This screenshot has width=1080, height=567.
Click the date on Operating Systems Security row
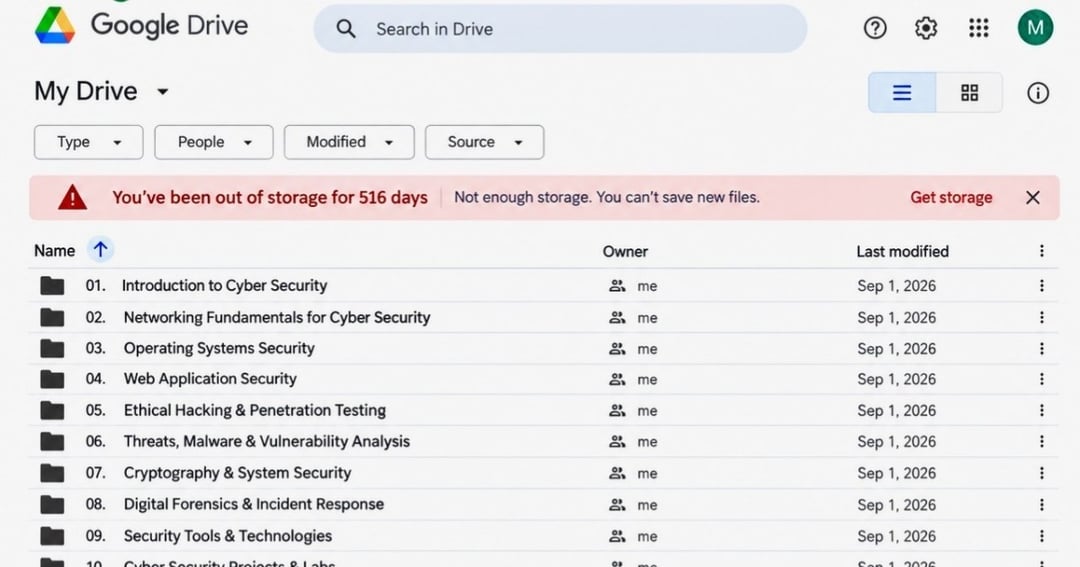(897, 349)
